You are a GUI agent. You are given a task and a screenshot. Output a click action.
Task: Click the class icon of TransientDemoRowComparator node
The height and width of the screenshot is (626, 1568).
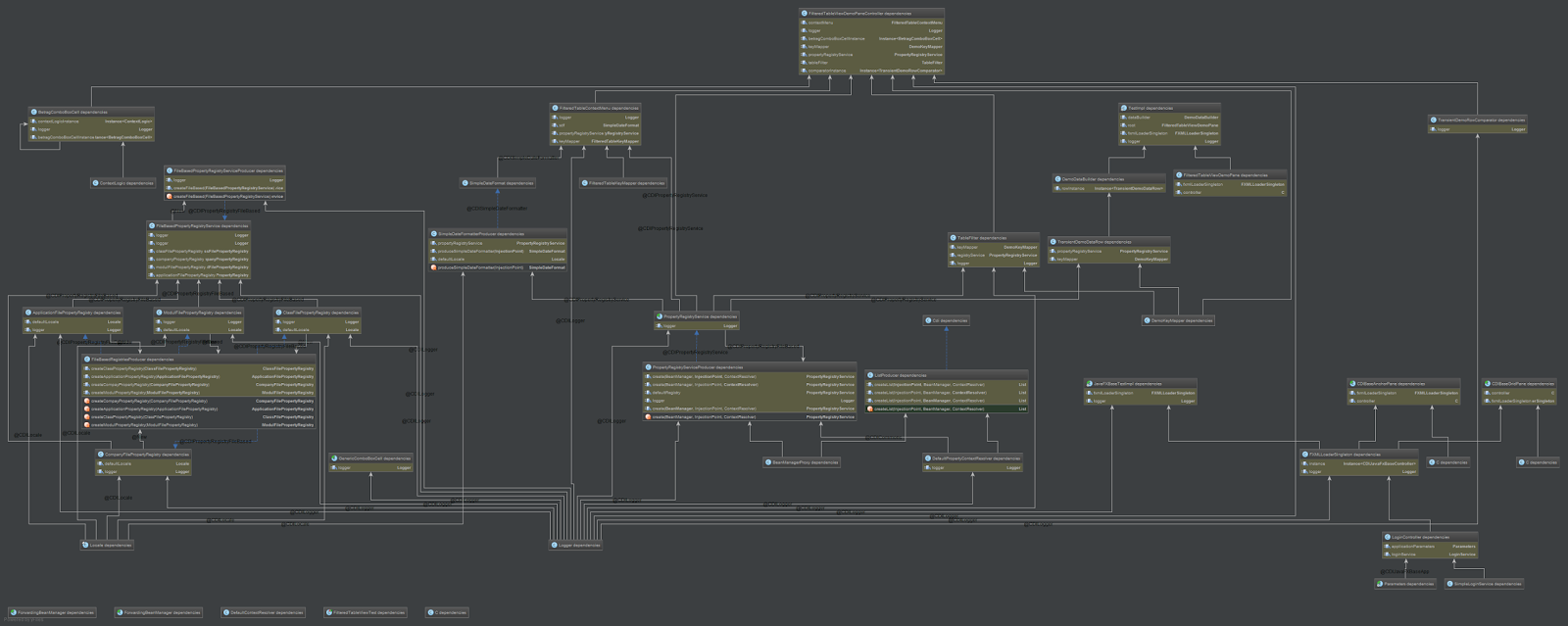(x=1434, y=120)
